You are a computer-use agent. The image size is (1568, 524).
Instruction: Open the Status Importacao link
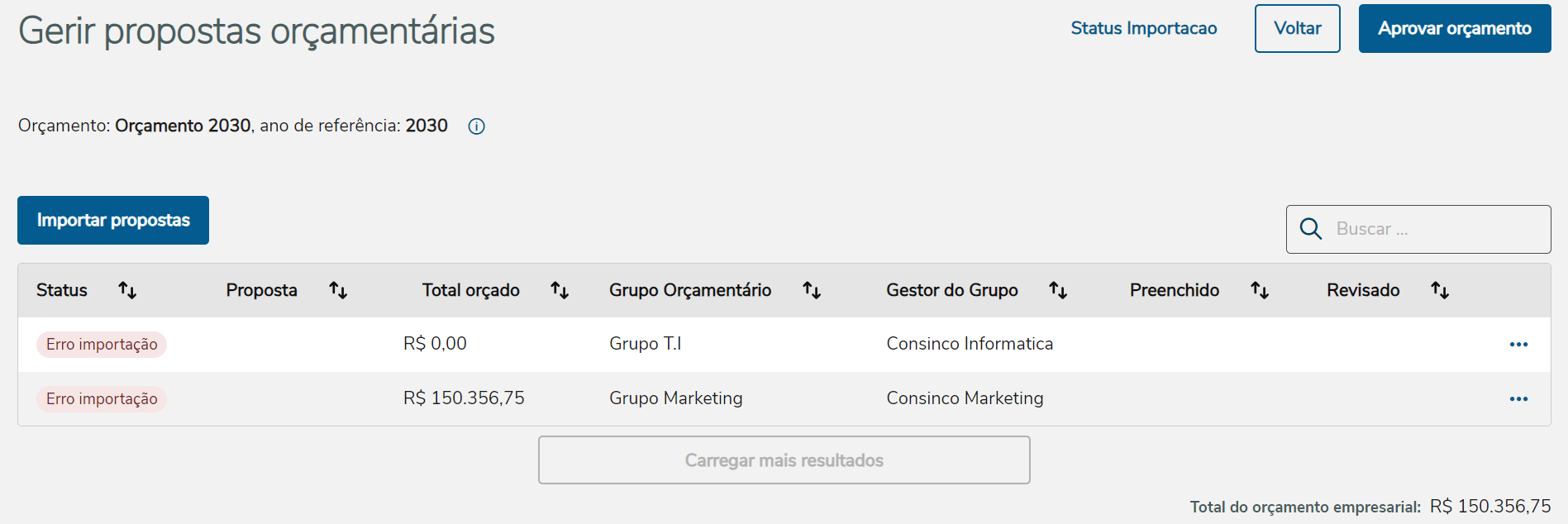coord(1143,29)
